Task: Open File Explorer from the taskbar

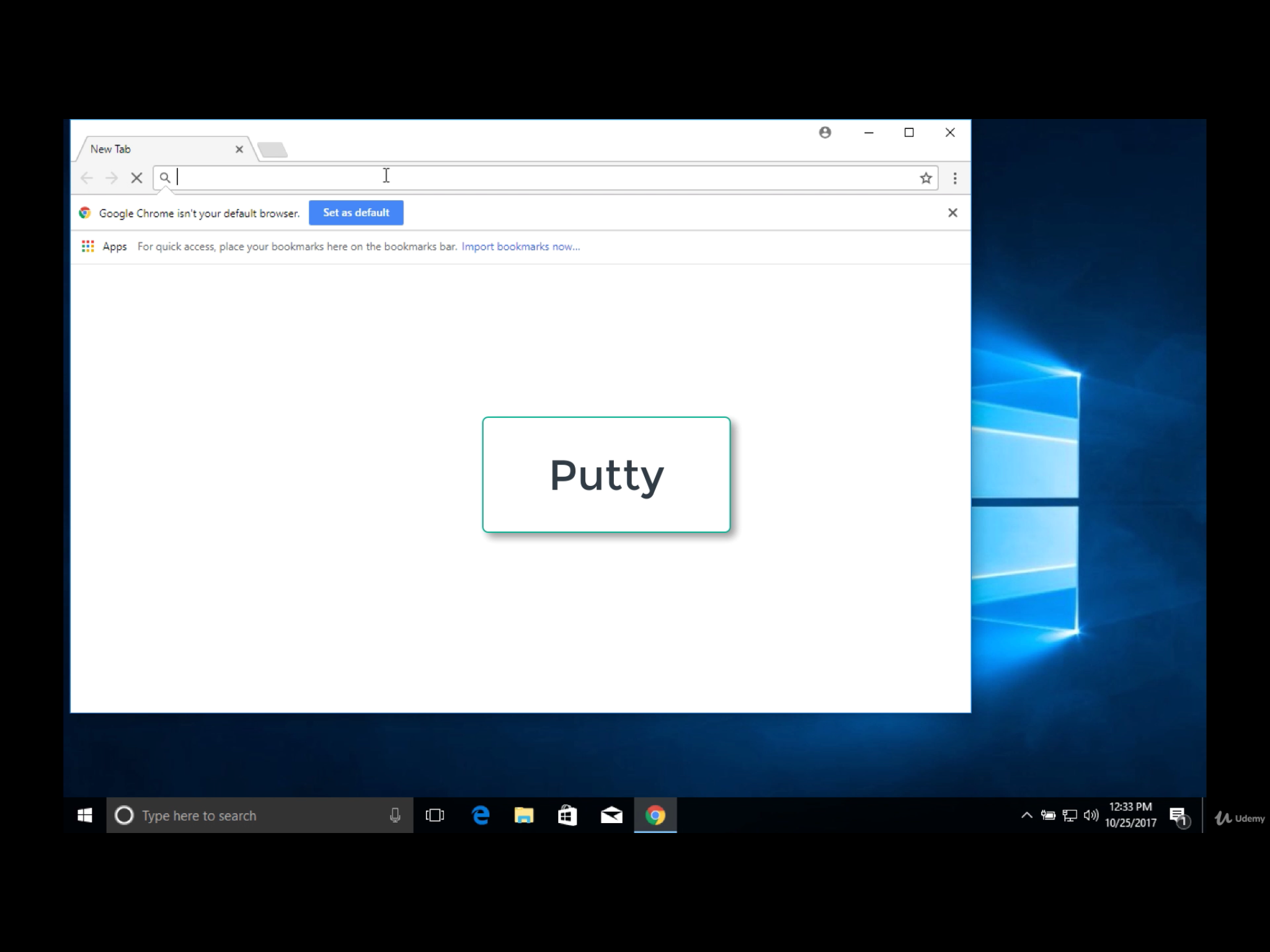Action: (524, 816)
